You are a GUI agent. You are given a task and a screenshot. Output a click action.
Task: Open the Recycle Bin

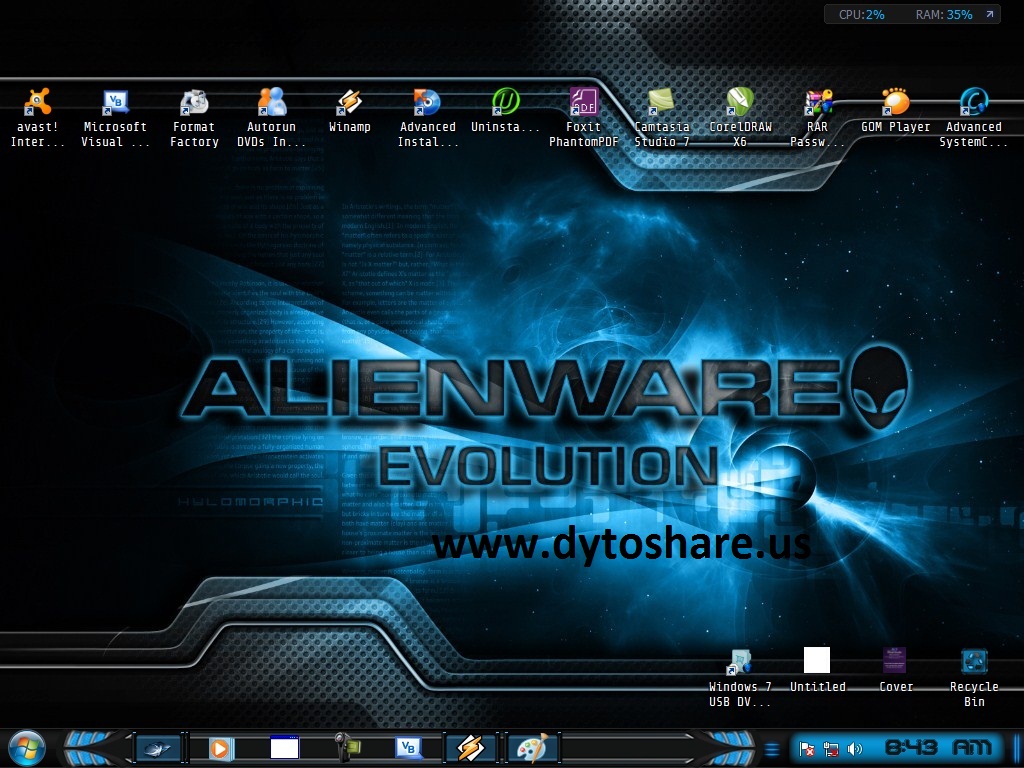tap(974, 677)
